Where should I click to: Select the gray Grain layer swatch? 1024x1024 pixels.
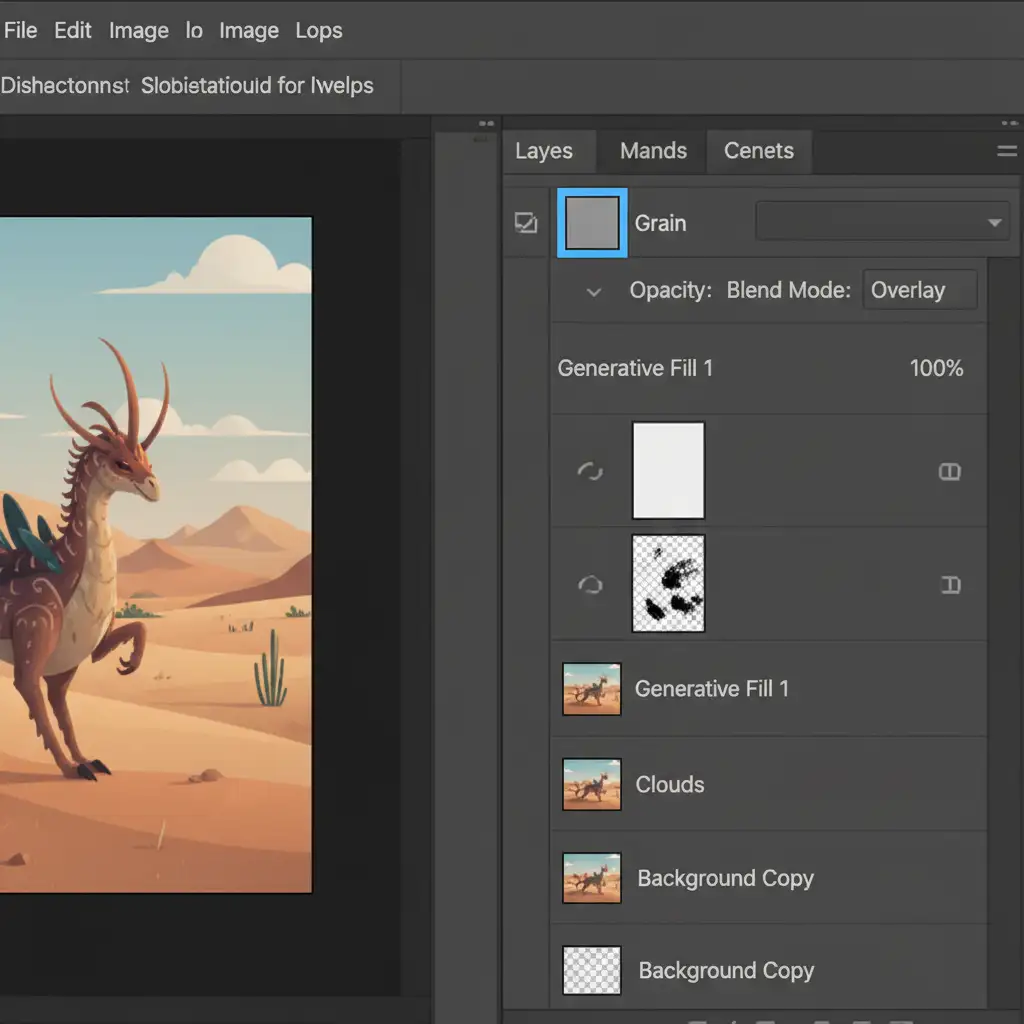coord(592,222)
